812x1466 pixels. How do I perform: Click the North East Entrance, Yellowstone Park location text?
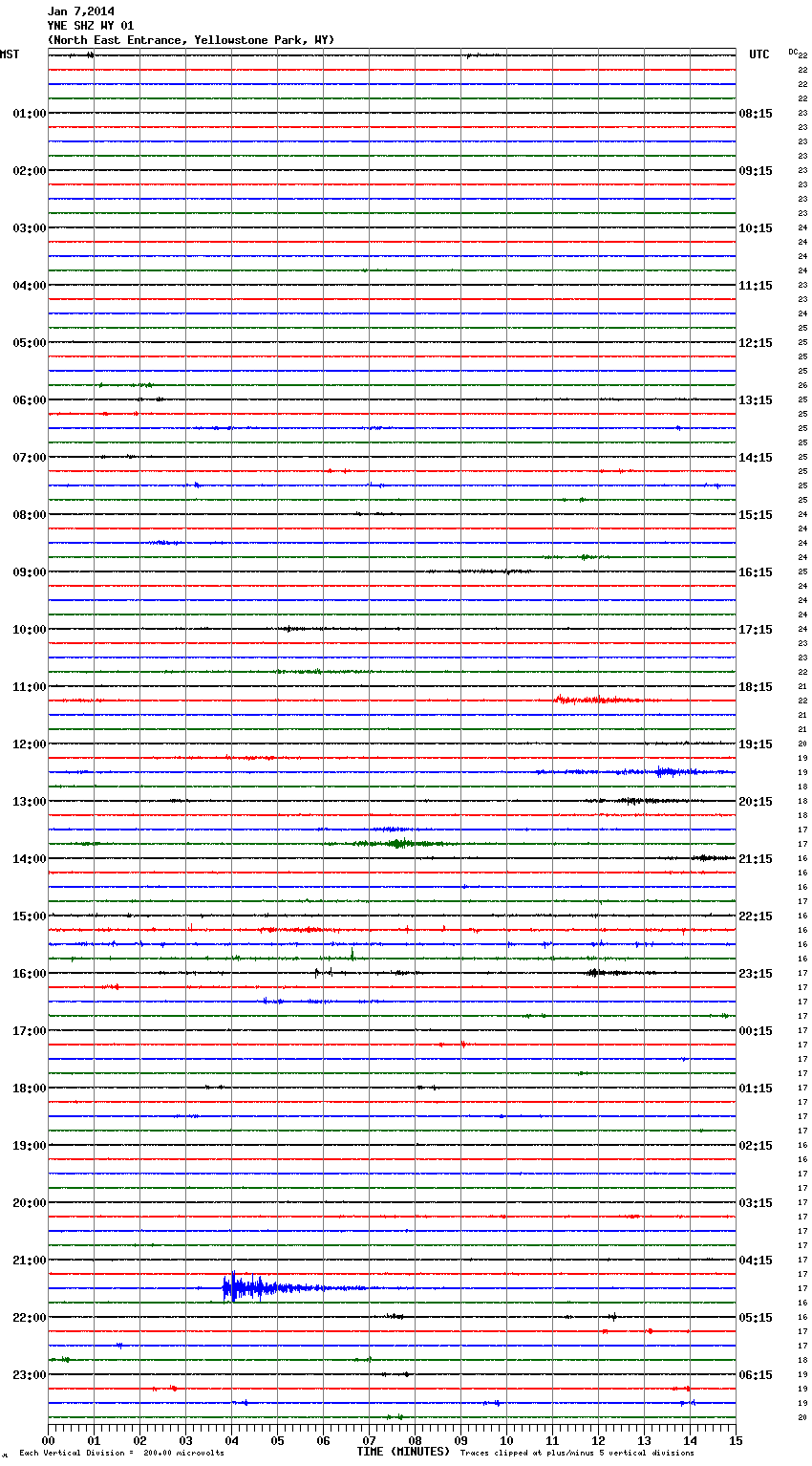pyautogui.click(x=191, y=40)
